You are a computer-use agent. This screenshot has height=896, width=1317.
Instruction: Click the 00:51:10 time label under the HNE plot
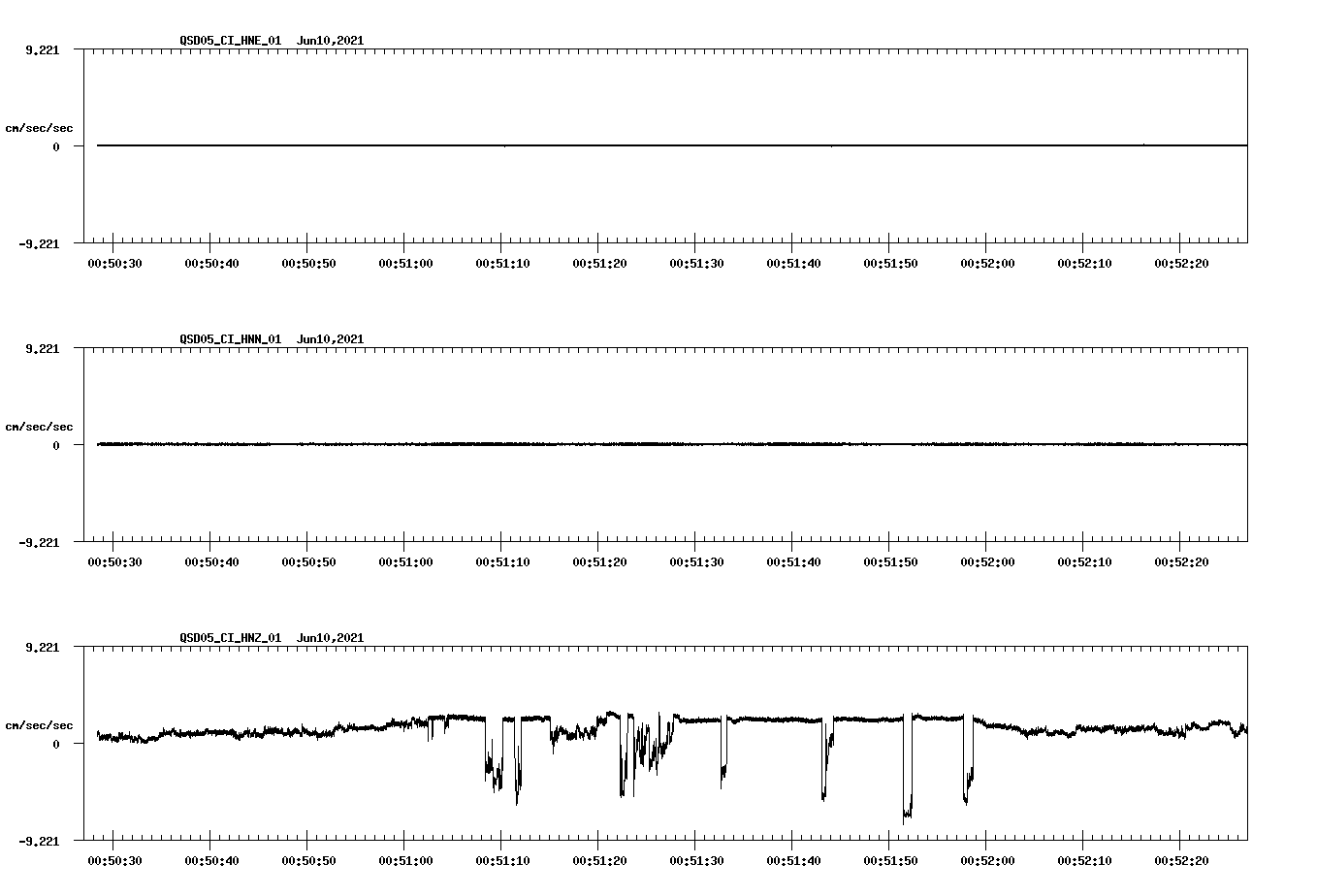502,264
